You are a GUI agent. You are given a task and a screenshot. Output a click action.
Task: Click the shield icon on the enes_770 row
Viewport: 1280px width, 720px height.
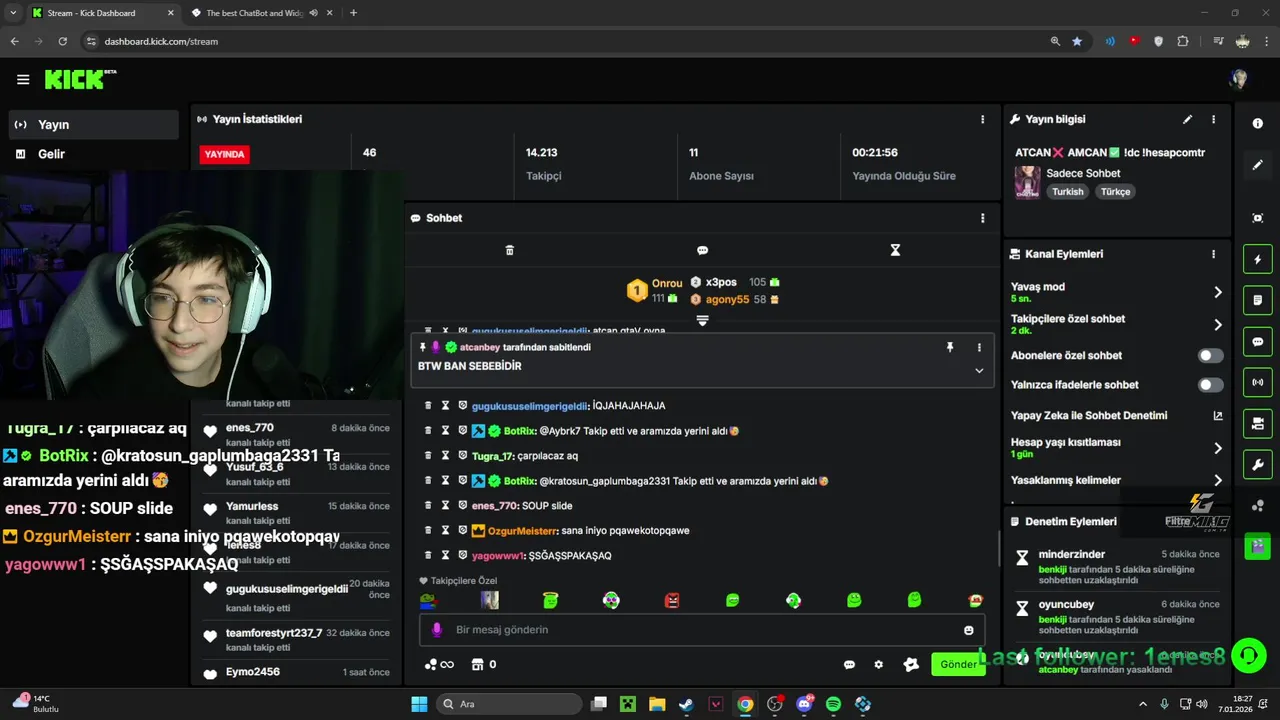[462, 505]
